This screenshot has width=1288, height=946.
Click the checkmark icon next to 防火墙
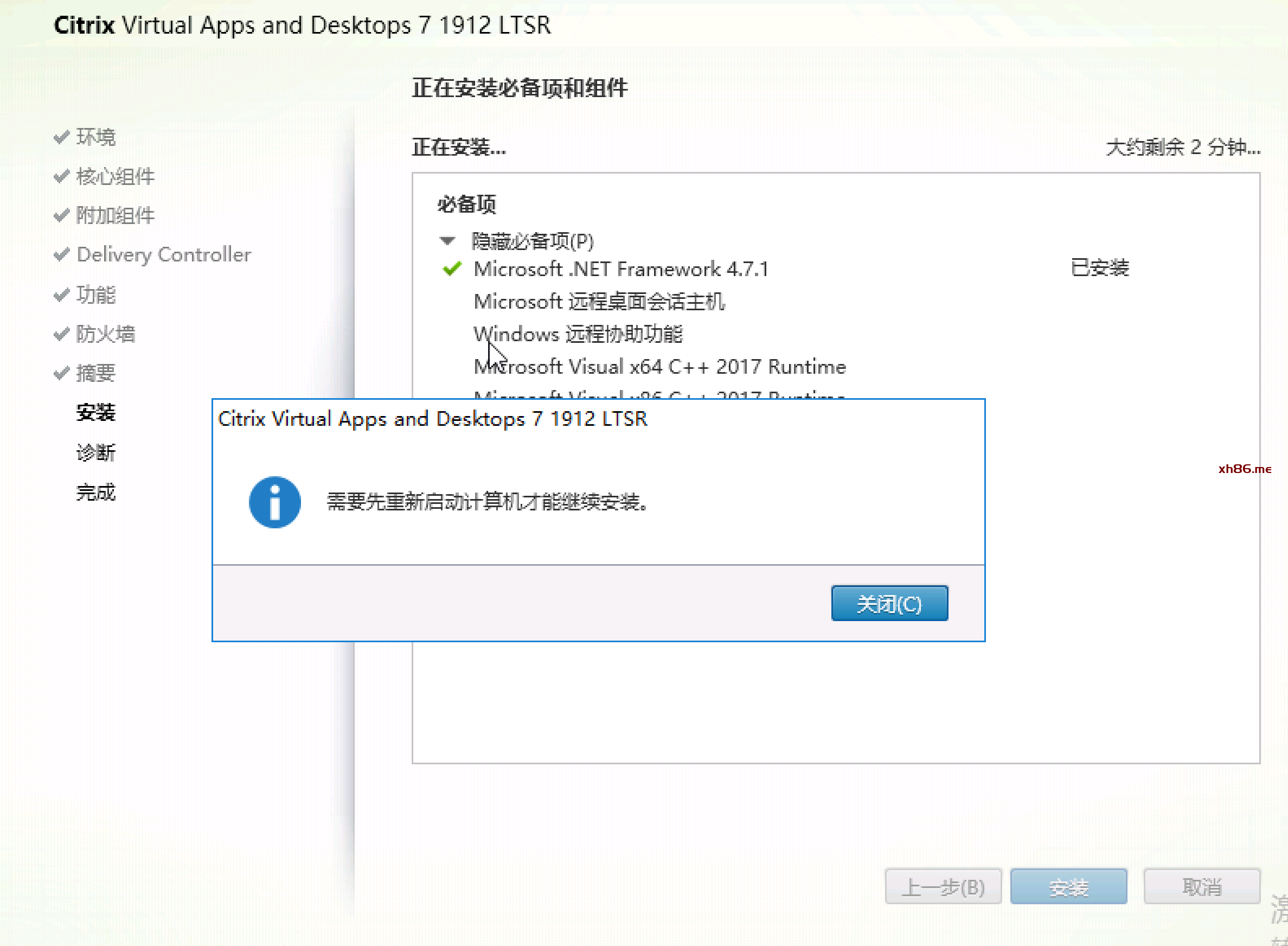(x=61, y=334)
